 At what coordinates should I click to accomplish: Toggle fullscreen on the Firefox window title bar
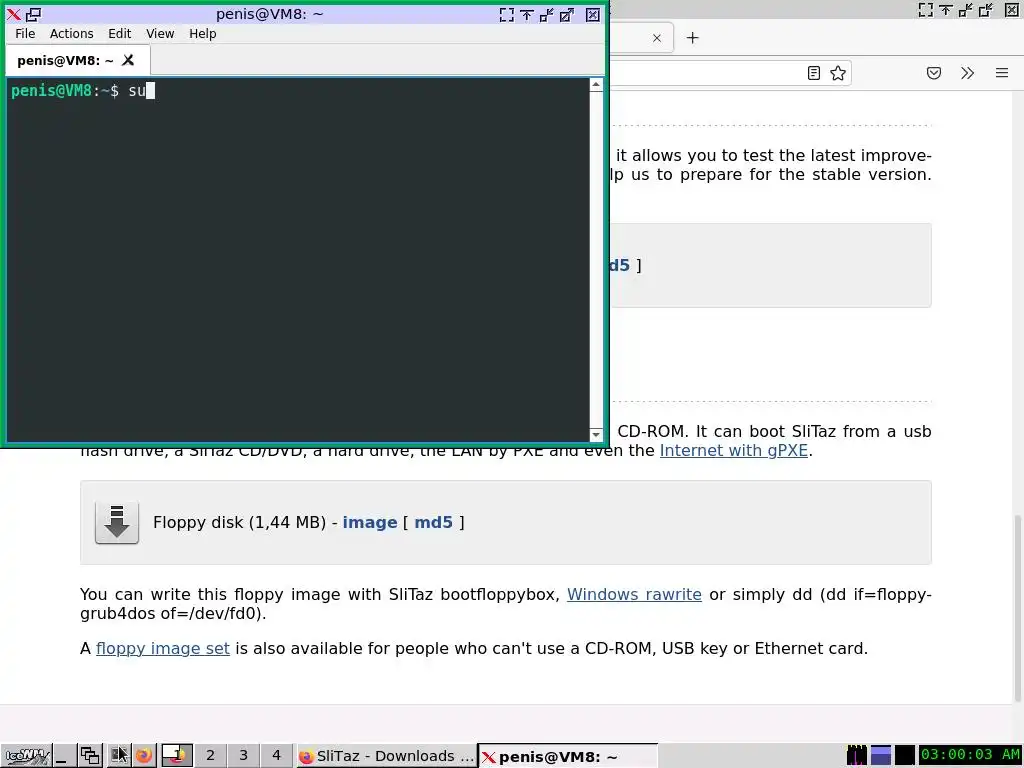(925, 10)
